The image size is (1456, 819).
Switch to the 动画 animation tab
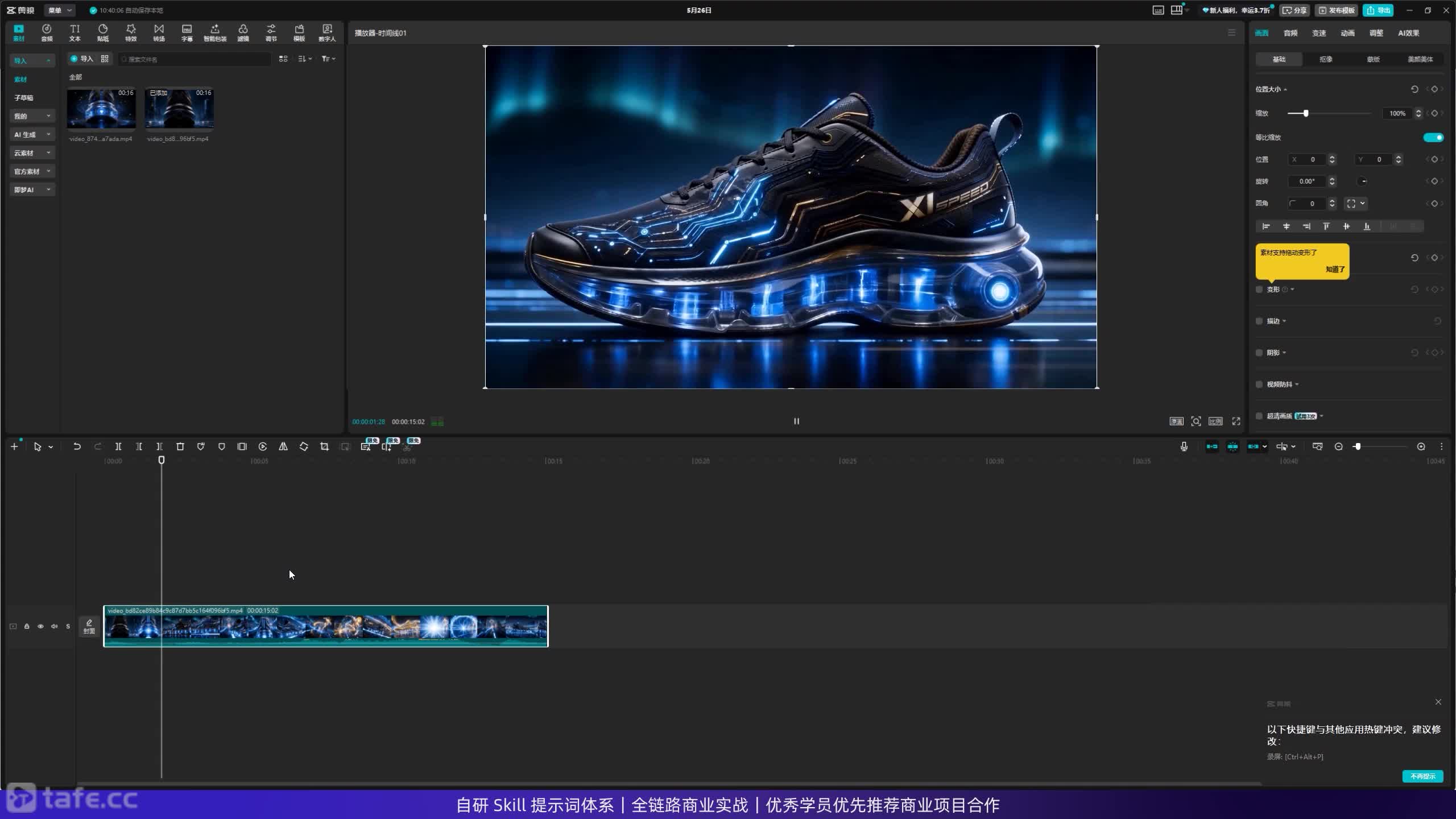(x=1347, y=33)
